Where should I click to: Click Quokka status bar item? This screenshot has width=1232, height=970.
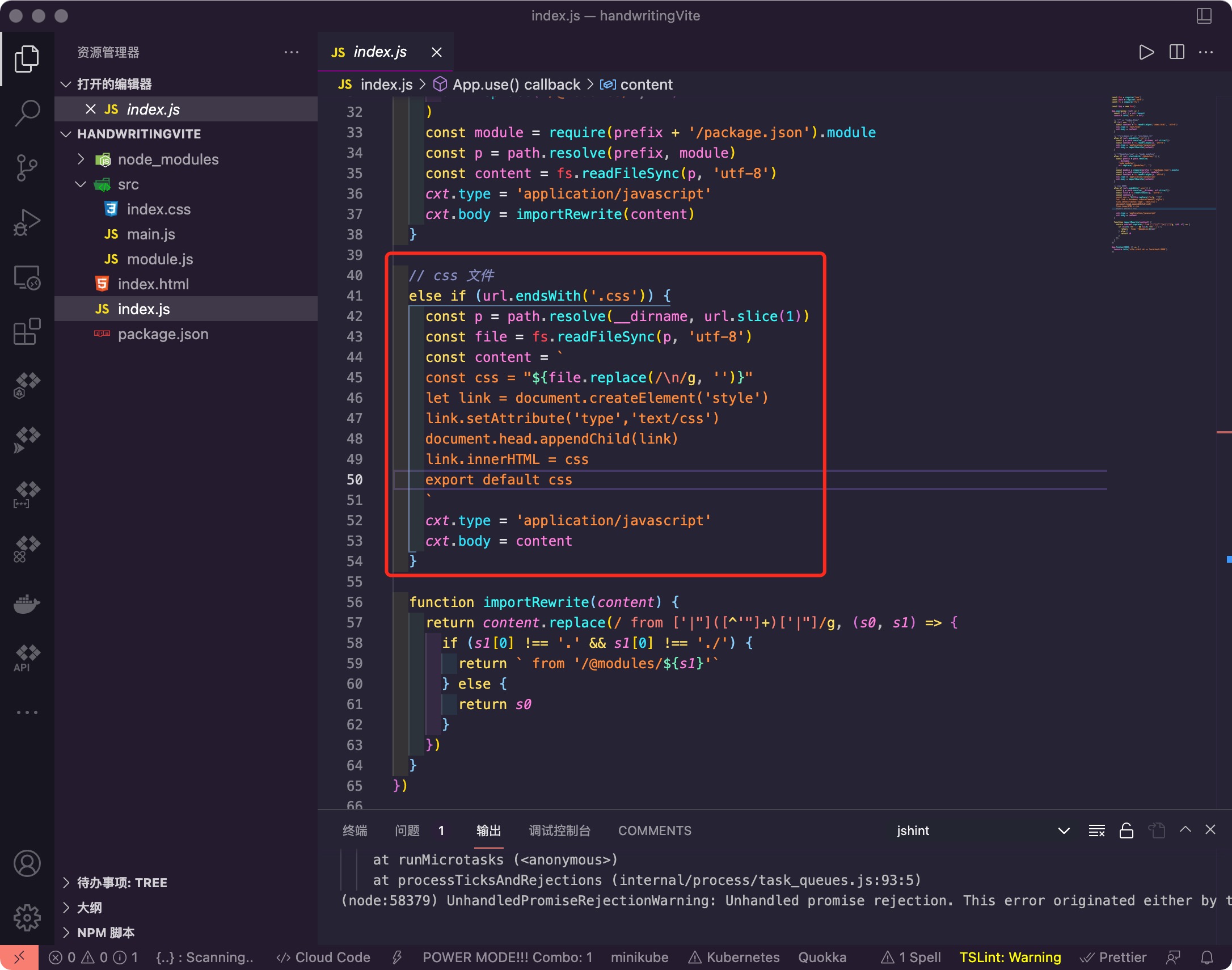coord(822,958)
